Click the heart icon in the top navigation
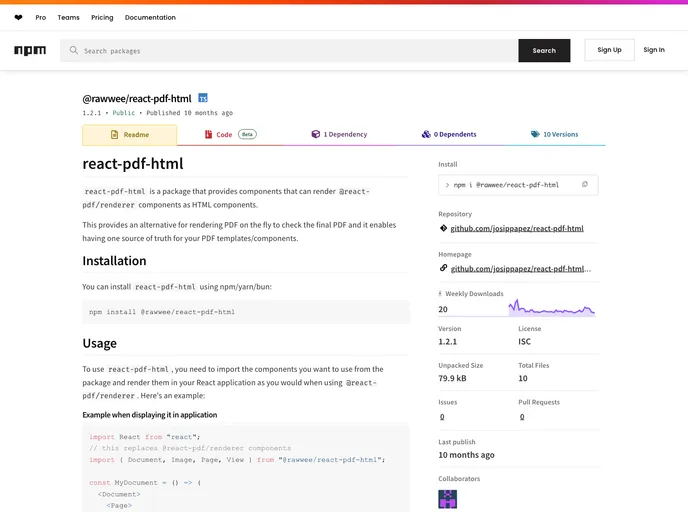 click(18, 18)
